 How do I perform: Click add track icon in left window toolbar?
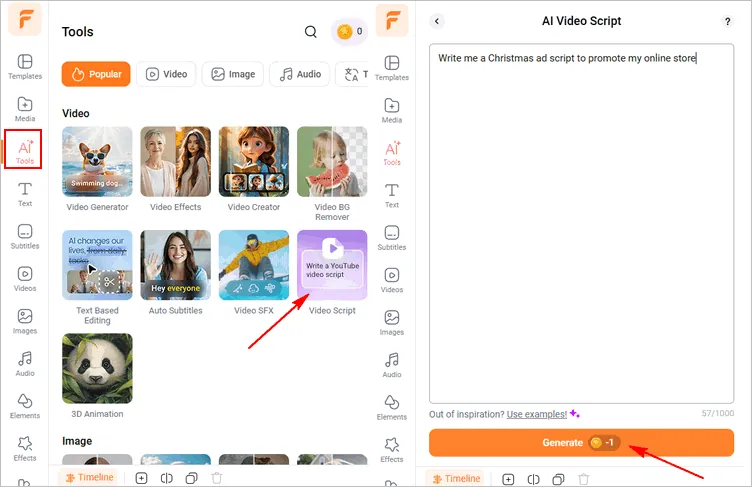141,478
